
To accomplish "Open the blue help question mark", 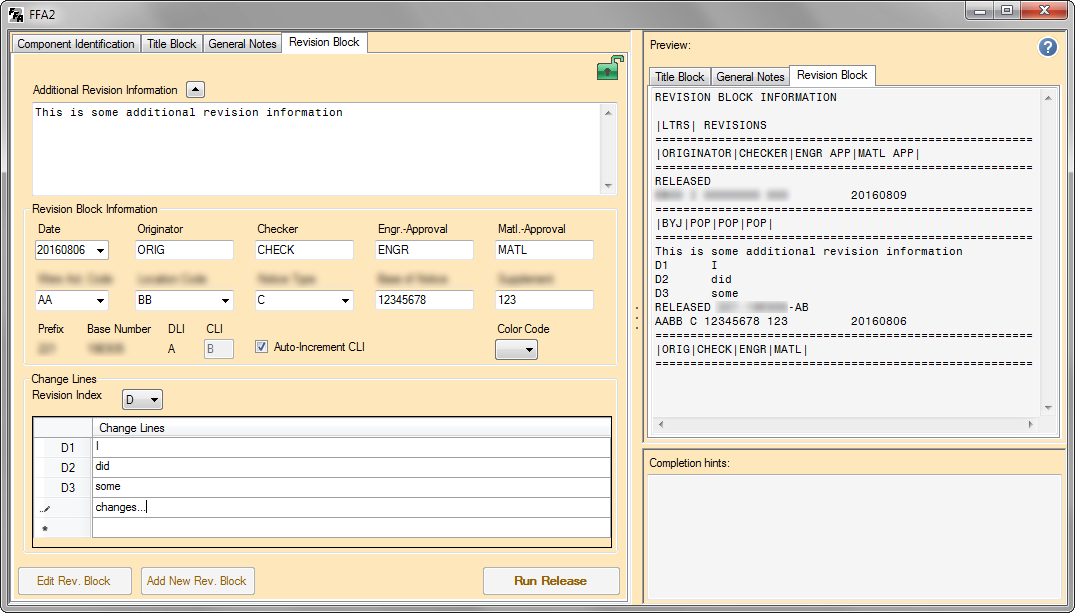I will tap(1047, 47).
